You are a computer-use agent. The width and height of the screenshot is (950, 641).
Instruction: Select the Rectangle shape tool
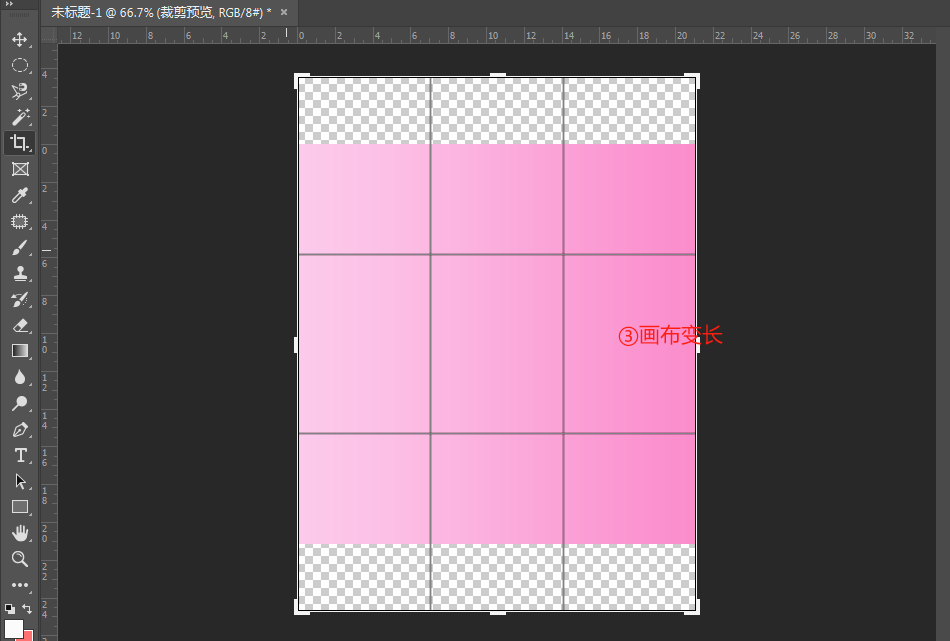(19, 506)
